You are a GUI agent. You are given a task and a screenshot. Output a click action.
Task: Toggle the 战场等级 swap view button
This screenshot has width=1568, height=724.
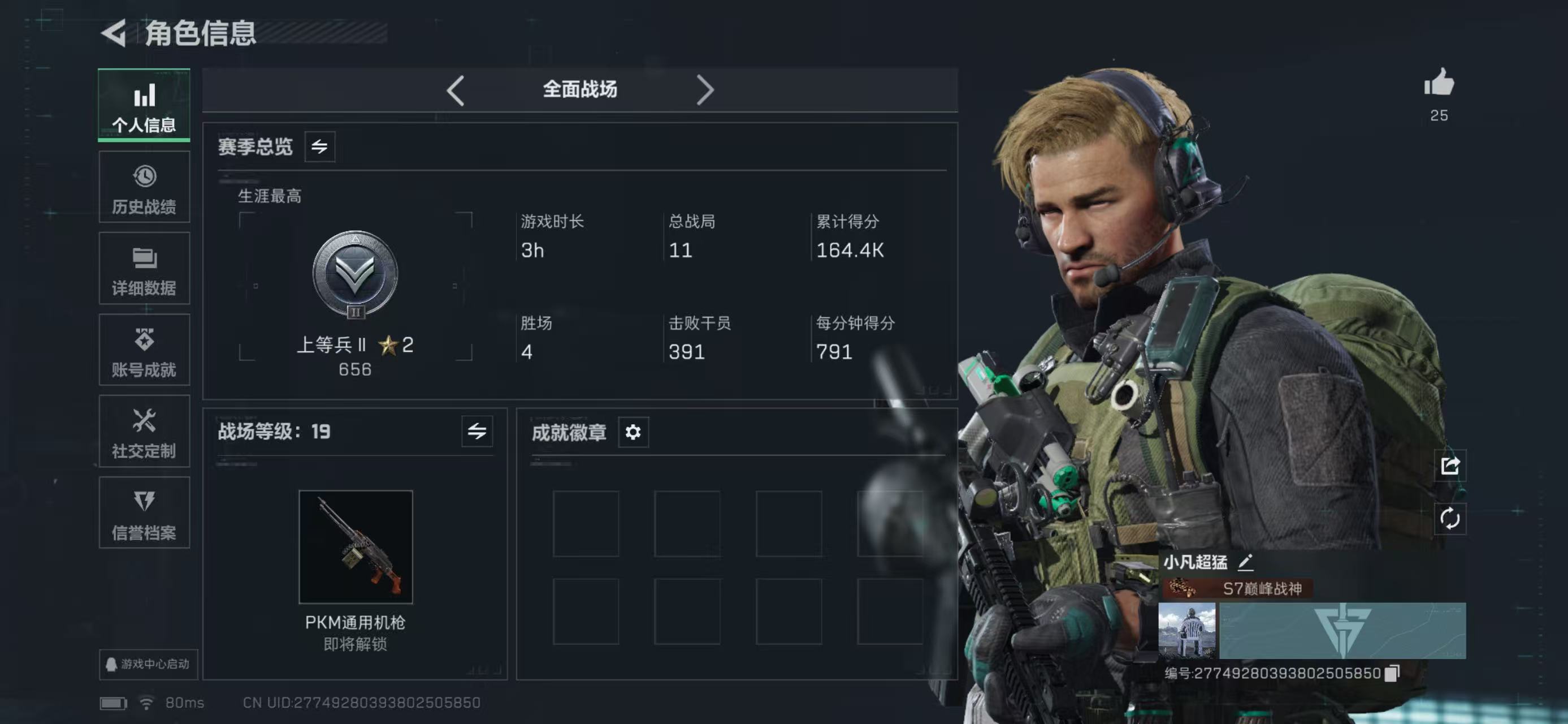pos(477,432)
